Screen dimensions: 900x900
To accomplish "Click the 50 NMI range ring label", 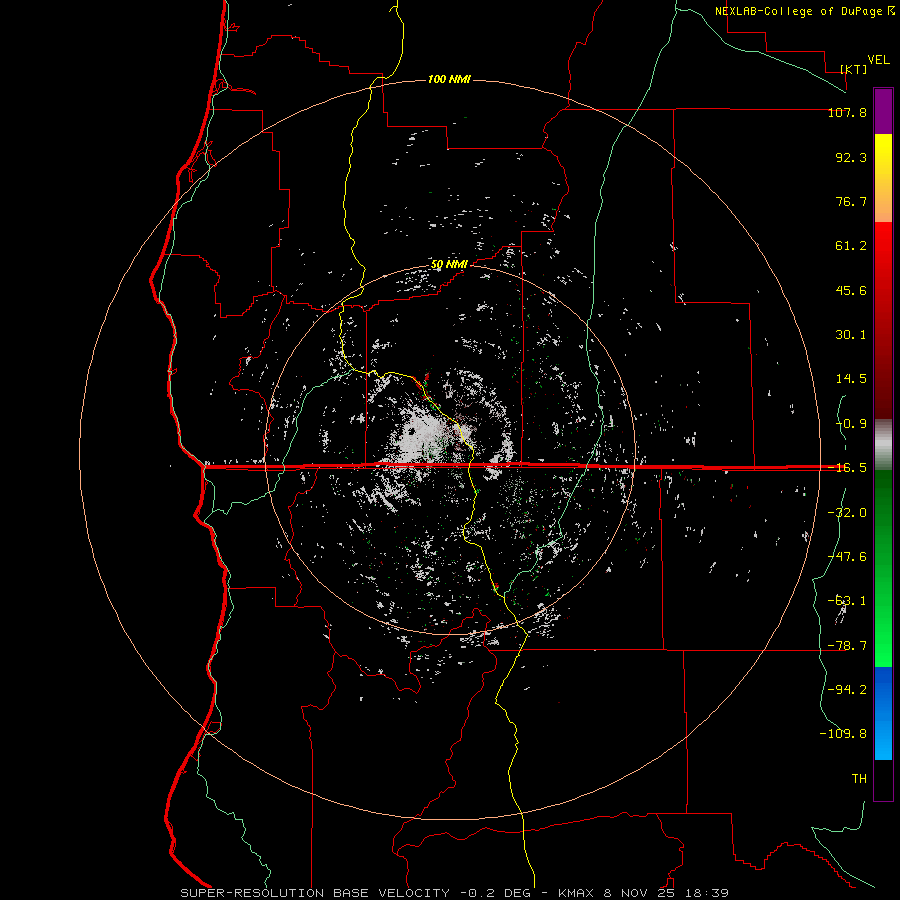I will click(449, 264).
